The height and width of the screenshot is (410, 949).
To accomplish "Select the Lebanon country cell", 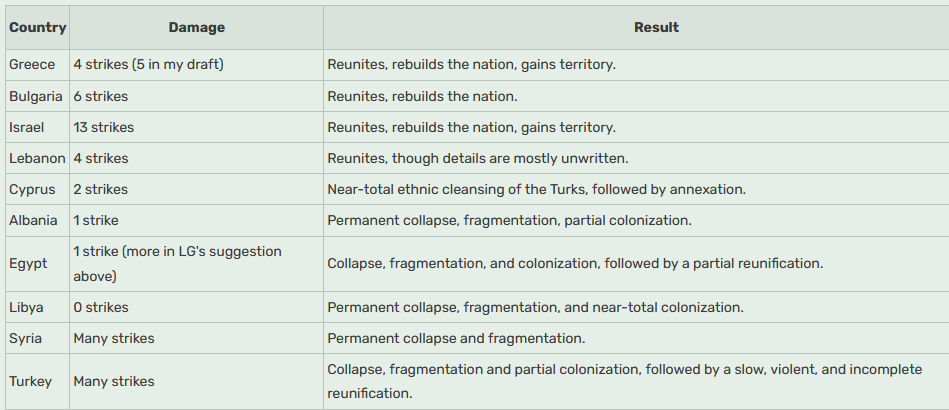I will tap(37, 158).
